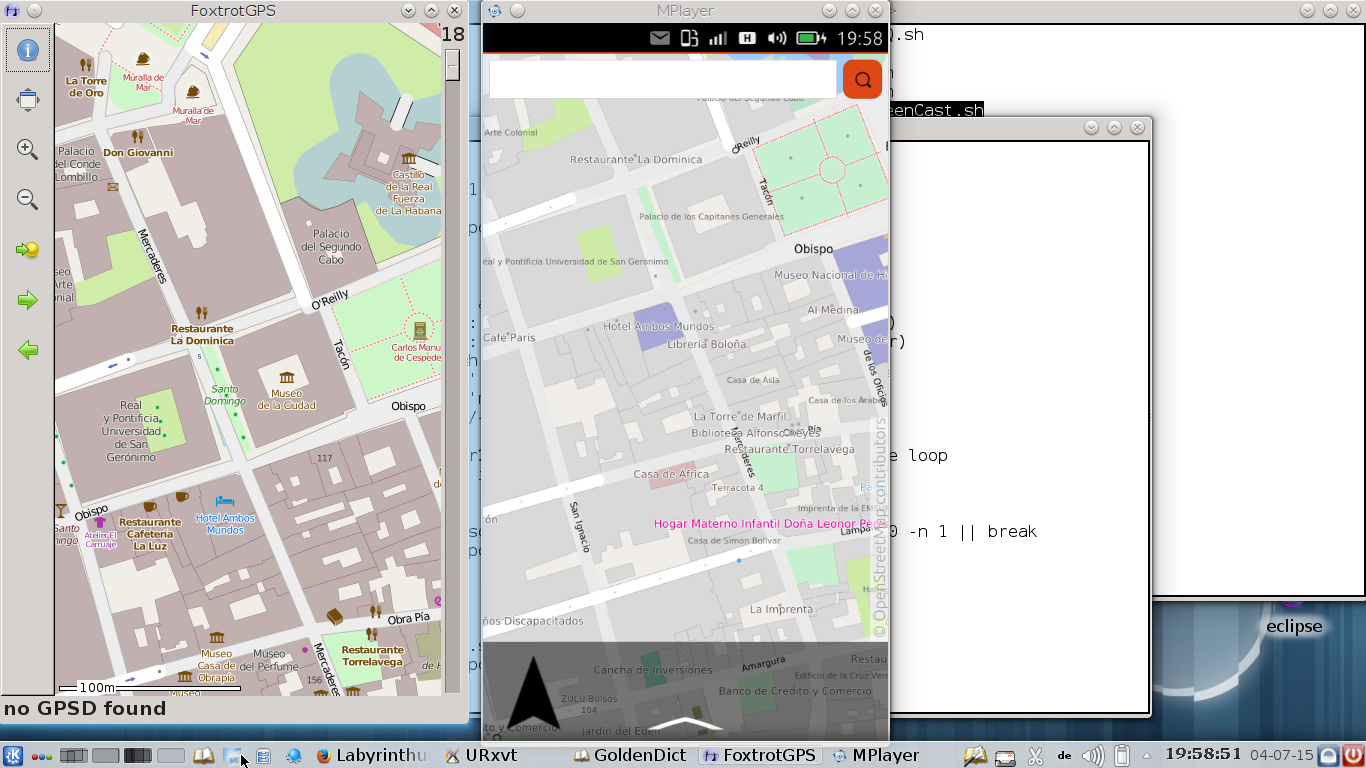
Task: Toggle fullscreen mode in FoxtrotGPS toolbar
Action: pos(28,100)
